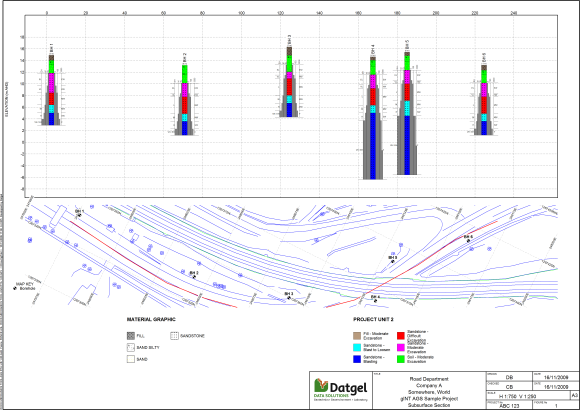
Task: Click the Subsurface Section title text
Action: coord(429,405)
